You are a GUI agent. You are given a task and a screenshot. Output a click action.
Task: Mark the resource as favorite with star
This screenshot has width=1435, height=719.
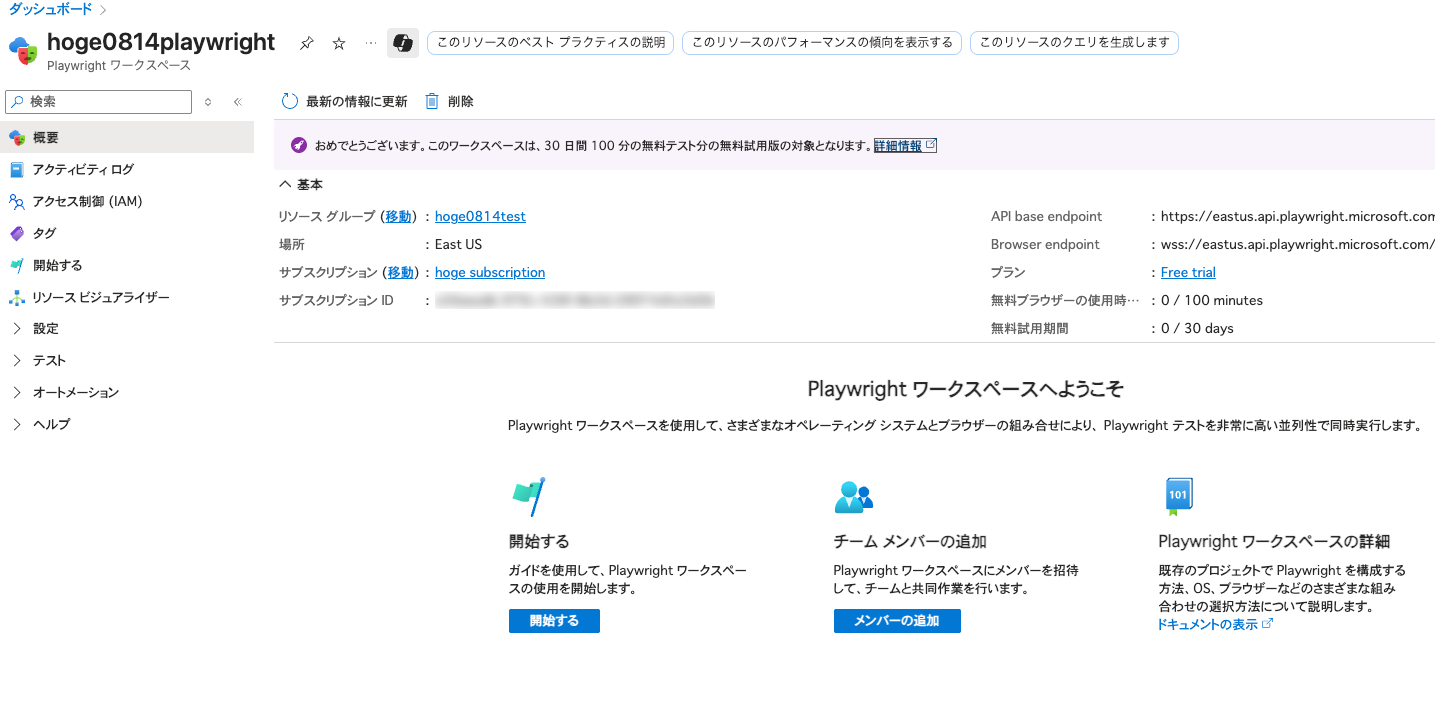339,43
